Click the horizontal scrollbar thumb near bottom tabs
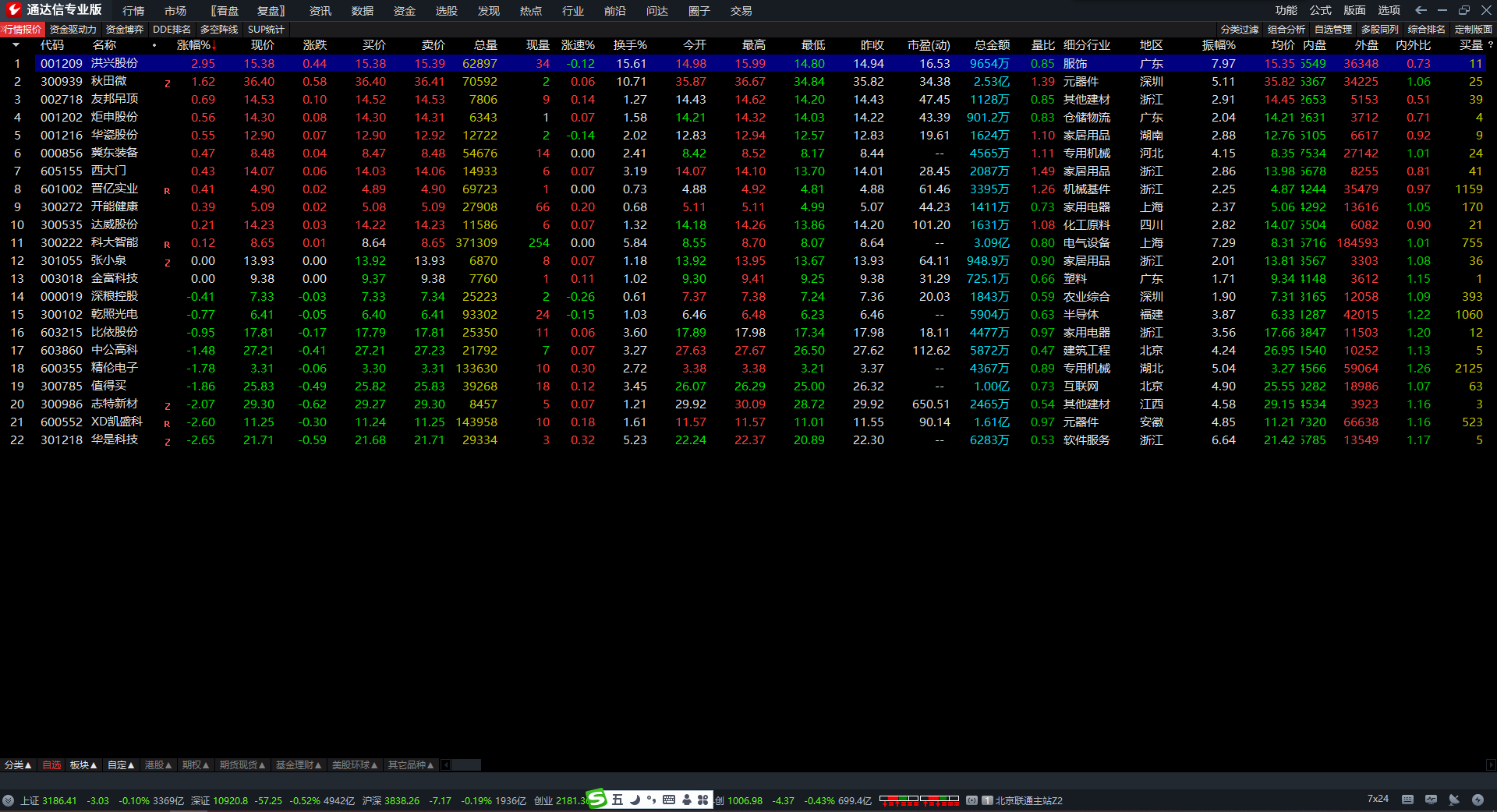This screenshot has width=1497, height=812. click(x=466, y=765)
